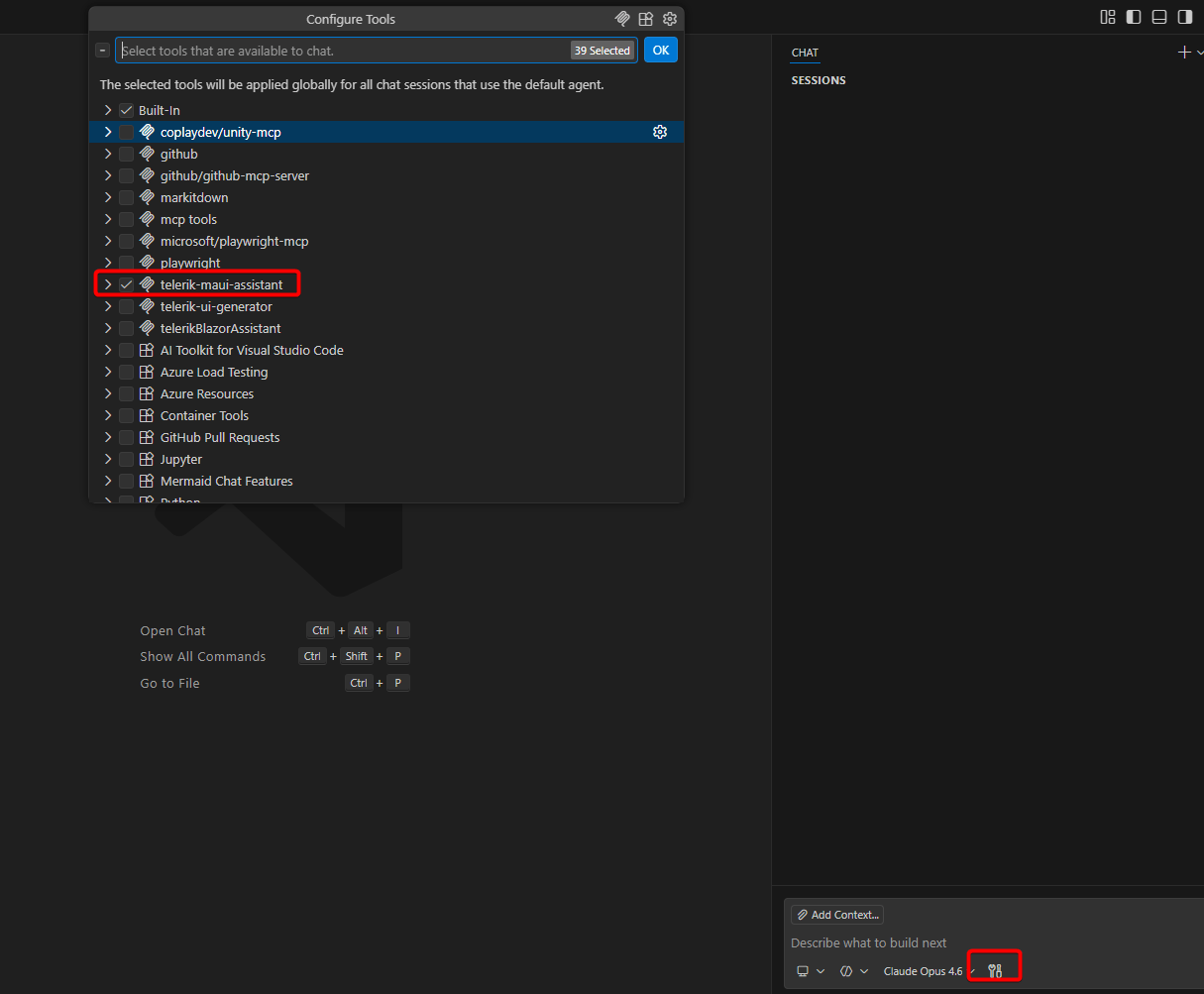Confirm tool selection with OK button

[661, 51]
